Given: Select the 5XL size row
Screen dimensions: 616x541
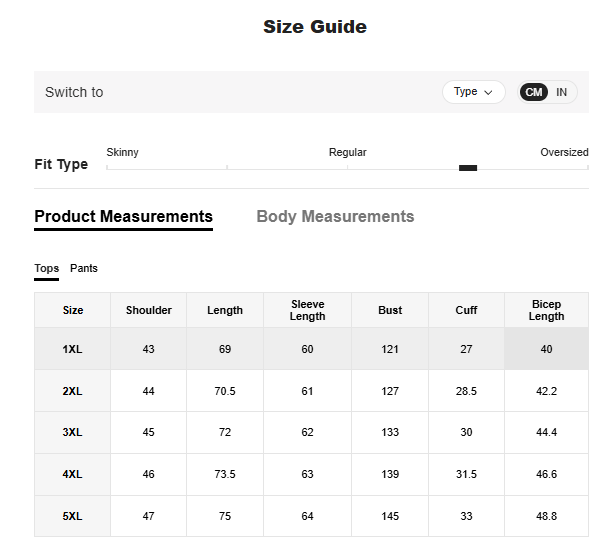Looking at the screenshot, I should pyautogui.click(x=72, y=516).
